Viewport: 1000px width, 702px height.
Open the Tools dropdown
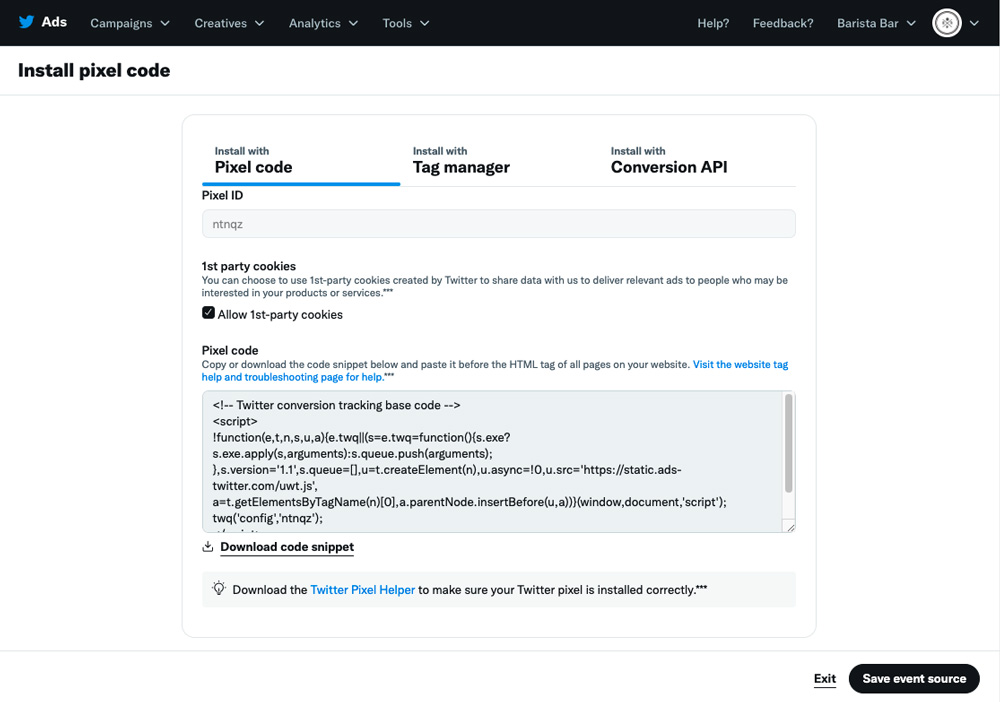(x=406, y=23)
